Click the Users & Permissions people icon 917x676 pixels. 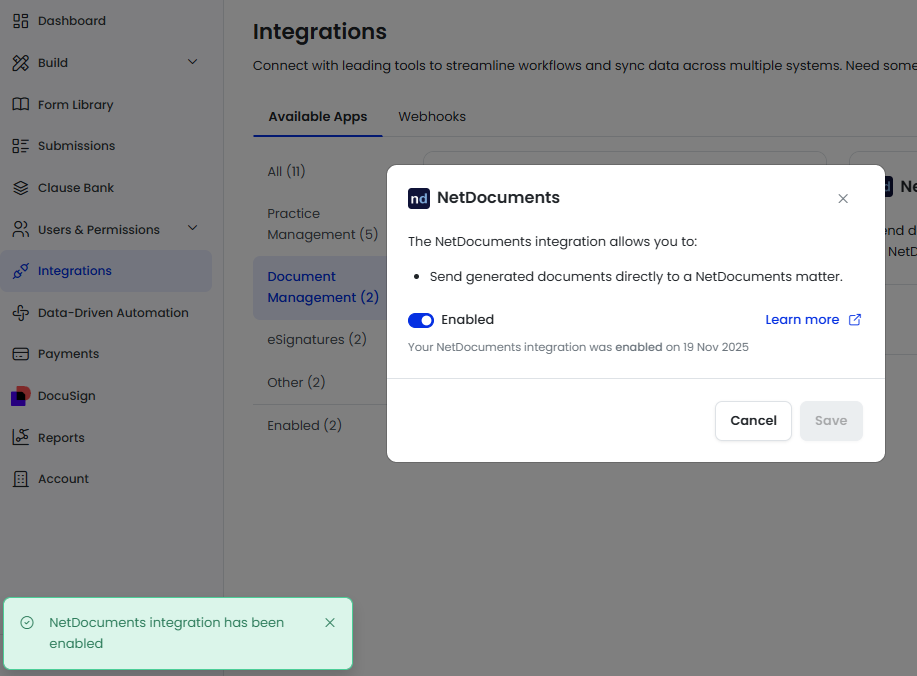coord(20,229)
